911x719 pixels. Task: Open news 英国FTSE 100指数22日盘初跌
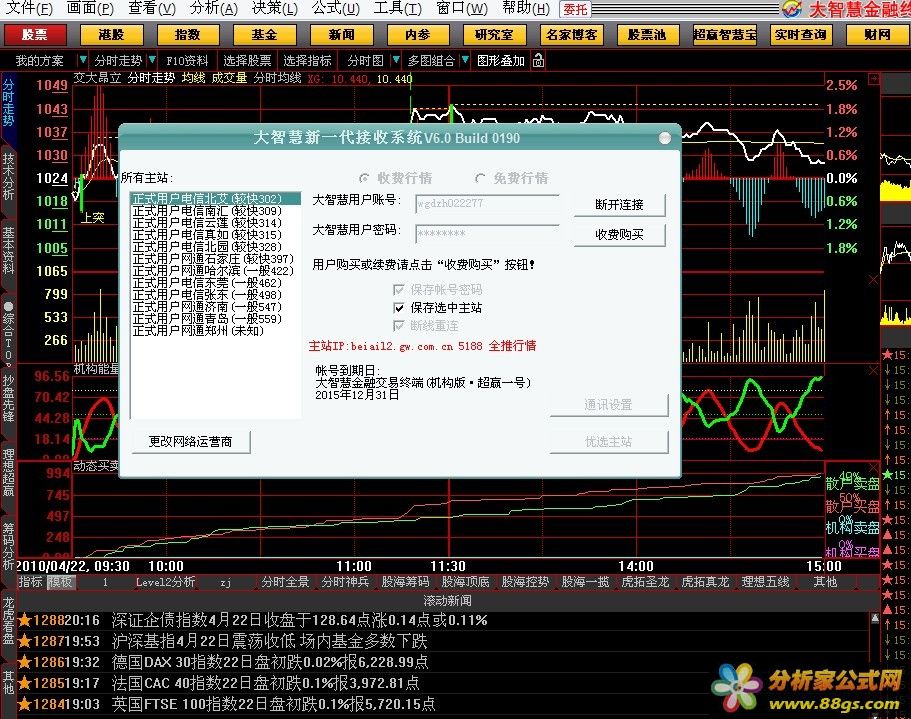coord(273,704)
